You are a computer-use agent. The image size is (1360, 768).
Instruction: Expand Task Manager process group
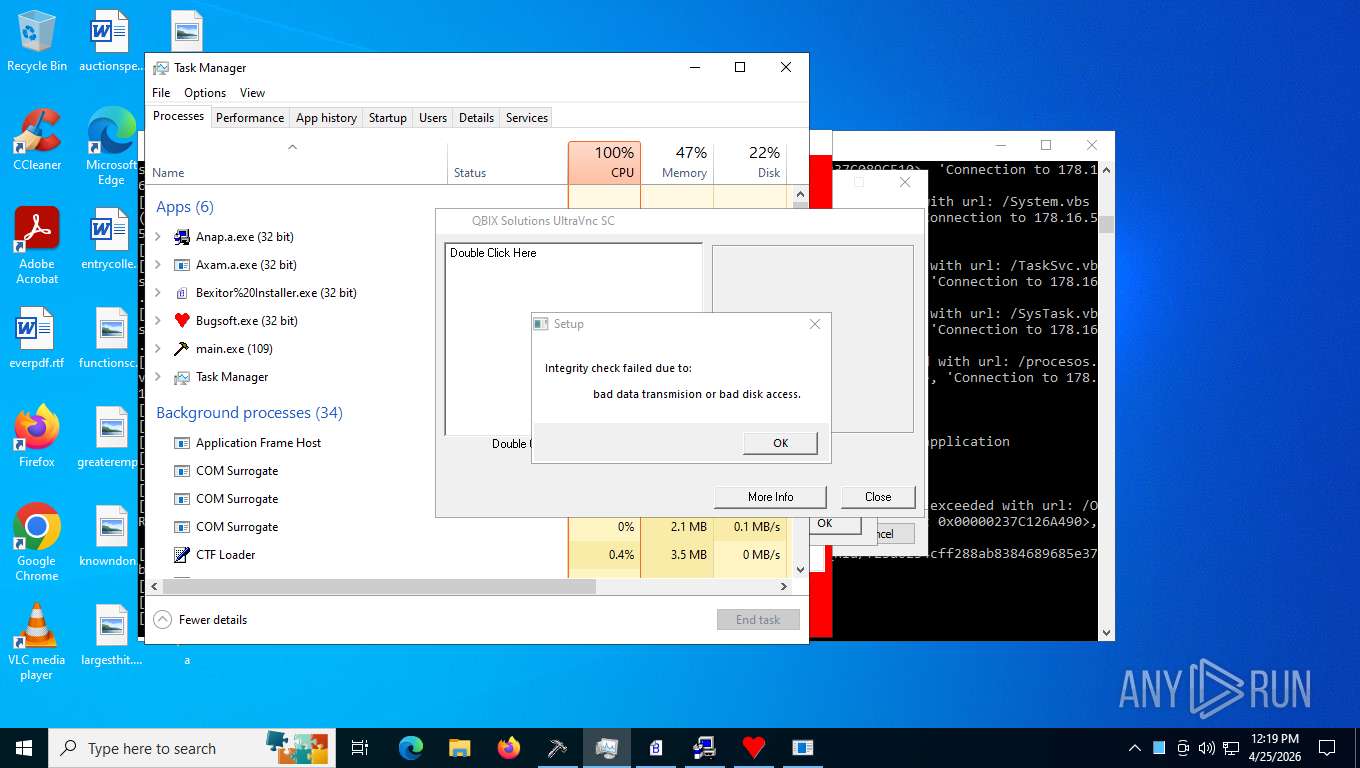[x=158, y=377]
